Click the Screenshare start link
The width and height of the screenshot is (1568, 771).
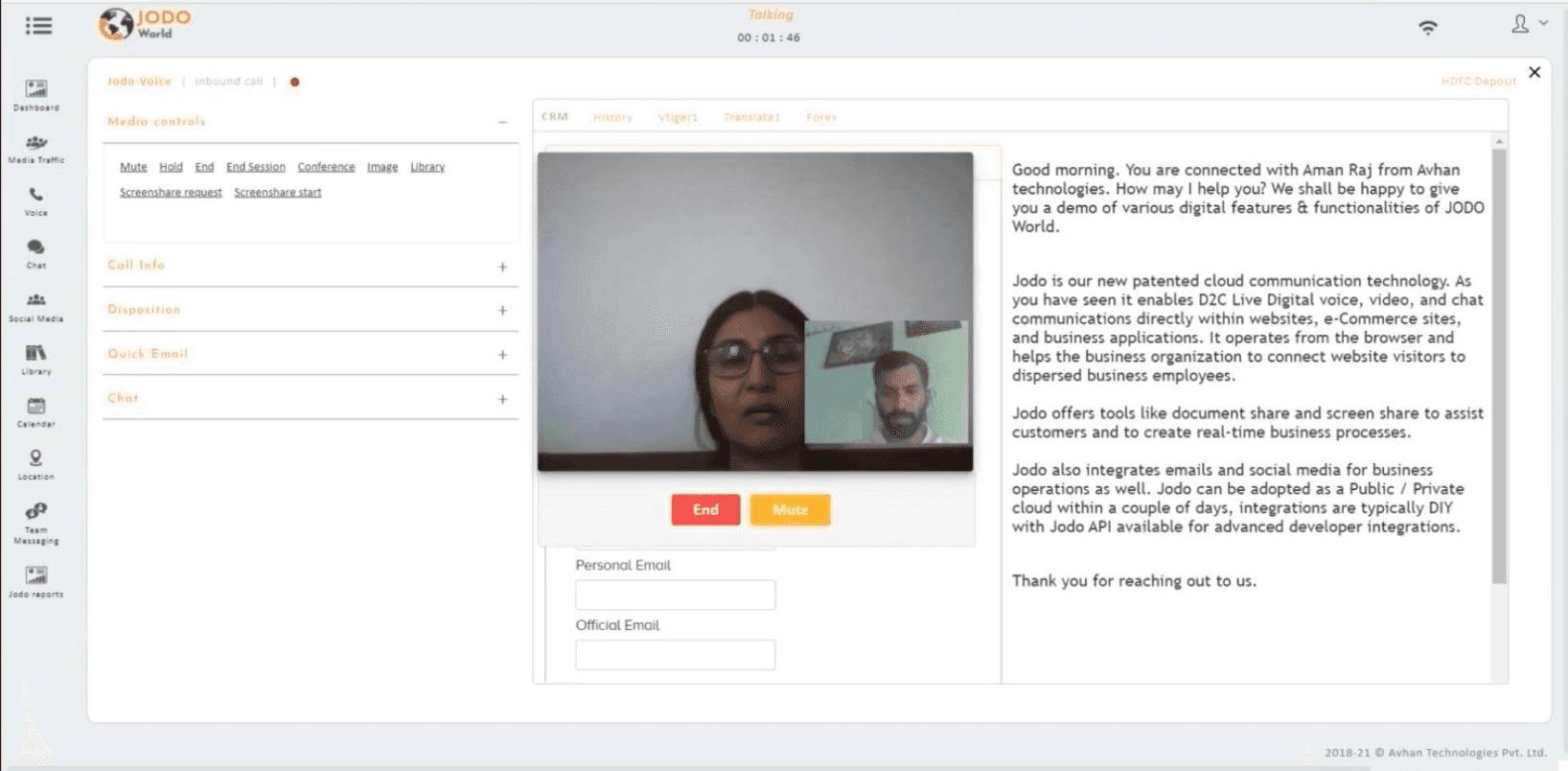(278, 193)
